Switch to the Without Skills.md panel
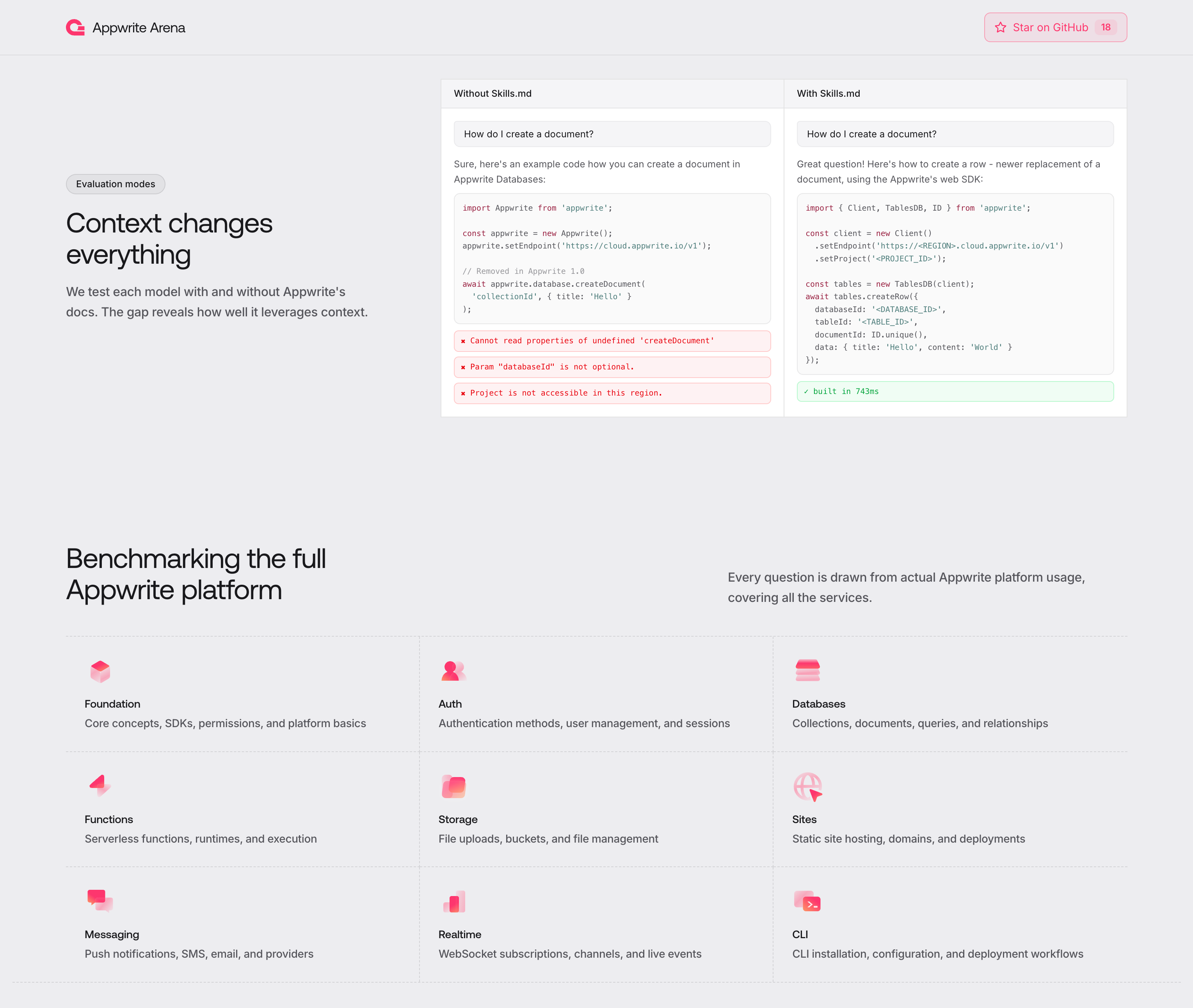 (x=492, y=93)
